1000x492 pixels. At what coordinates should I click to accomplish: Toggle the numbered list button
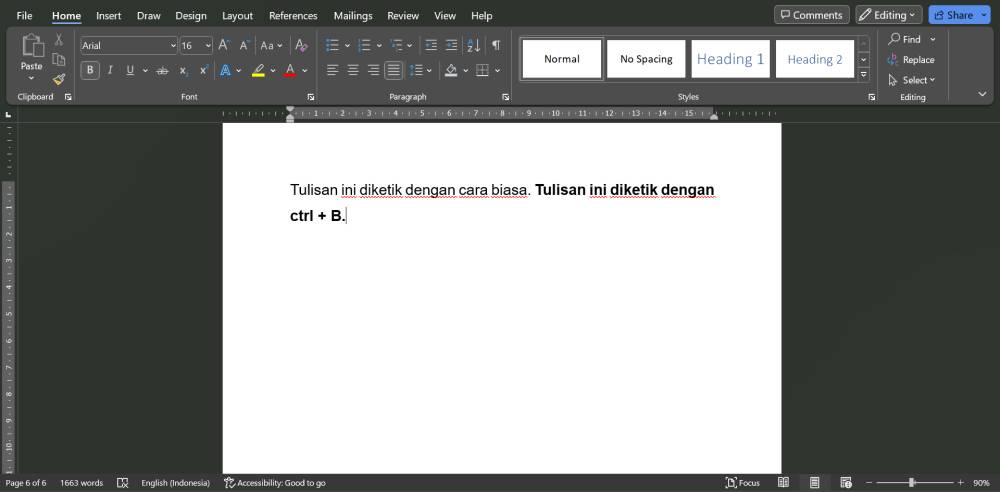click(x=365, y=45)
